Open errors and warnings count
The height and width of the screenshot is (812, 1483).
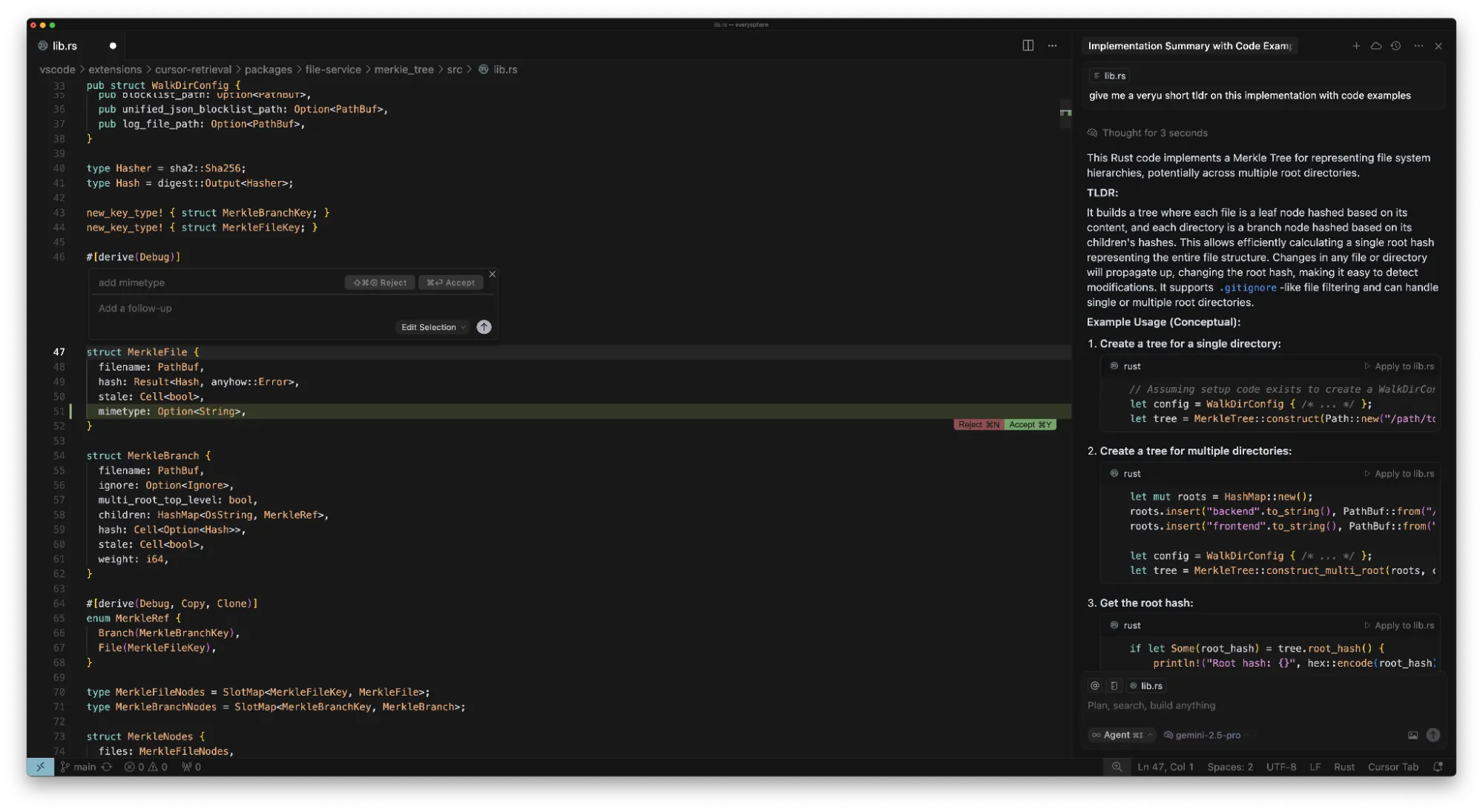(145, 767)
